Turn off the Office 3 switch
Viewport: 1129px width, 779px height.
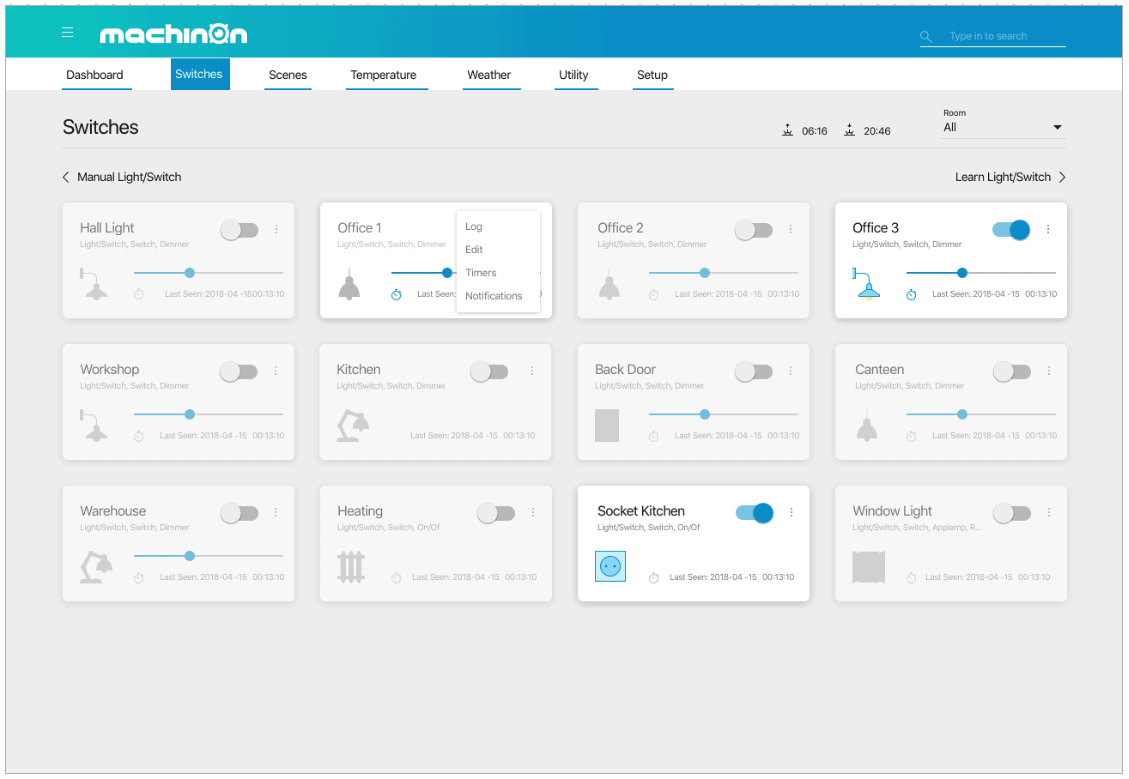click(x=1012, y=229)
